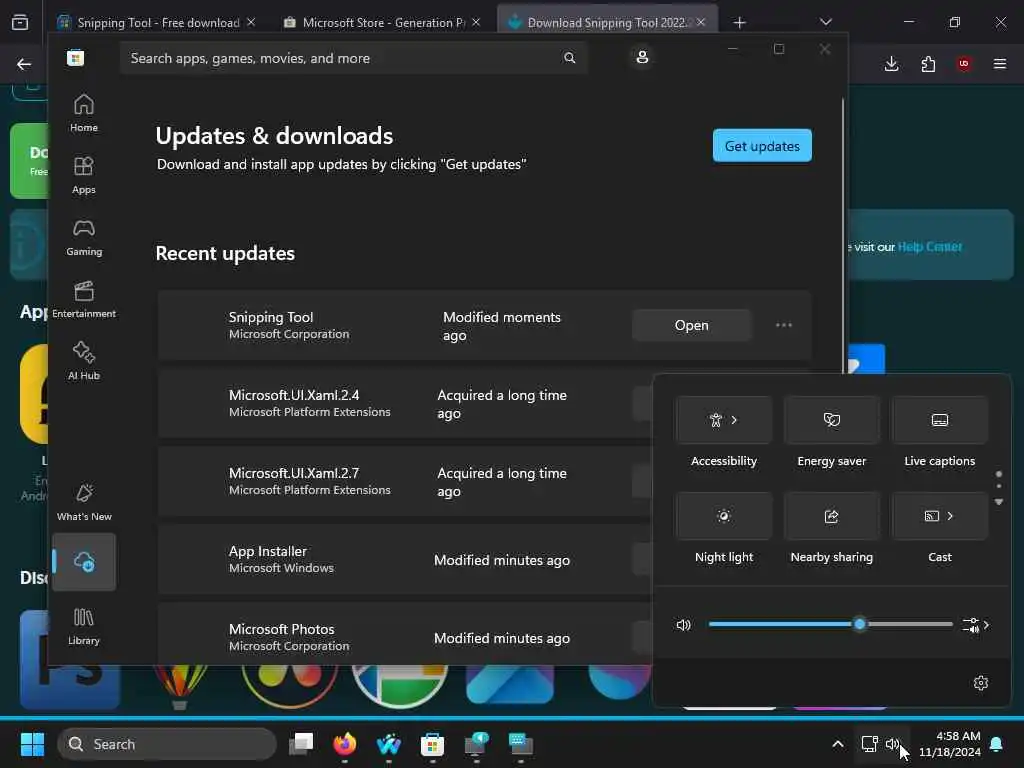Screen dimensions: 1024x768
Task: Open Task View from the taskbar
Action: (301, 744)
